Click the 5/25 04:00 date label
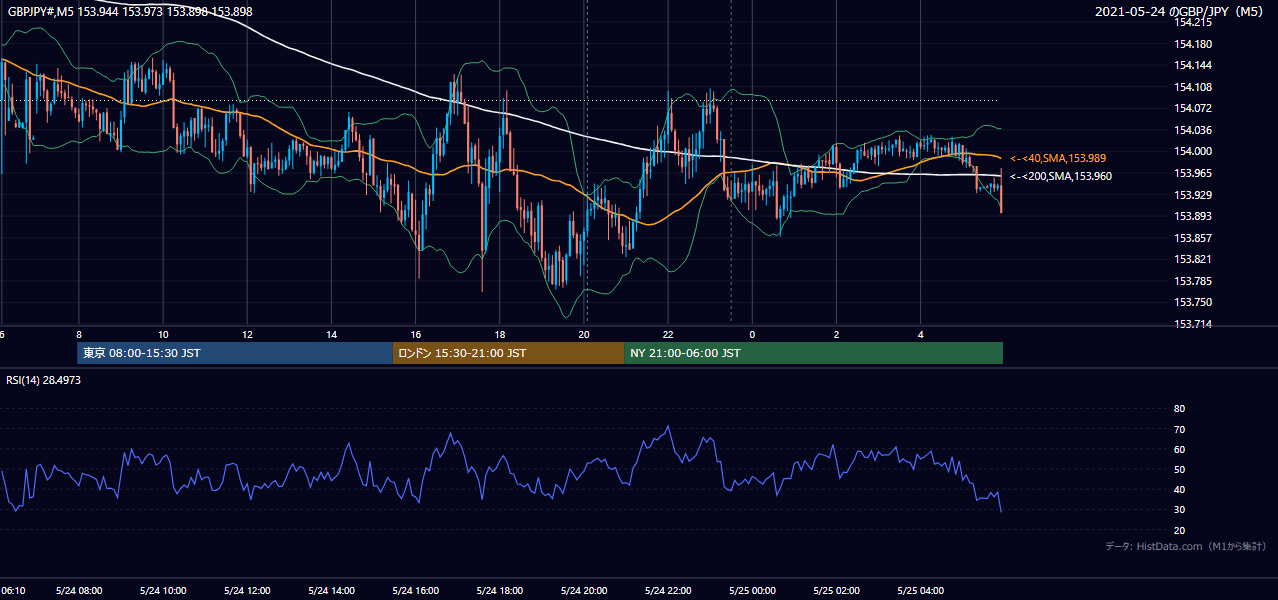 point(921,591)
